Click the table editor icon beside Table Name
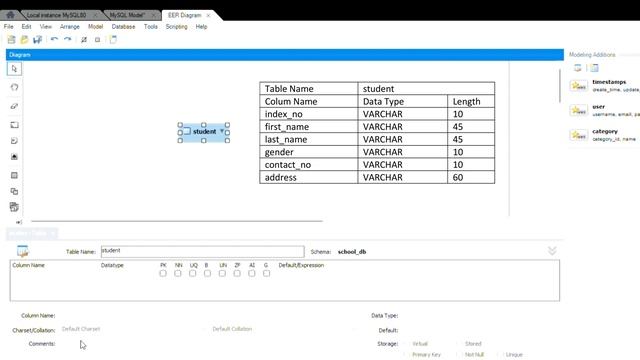 22,251
